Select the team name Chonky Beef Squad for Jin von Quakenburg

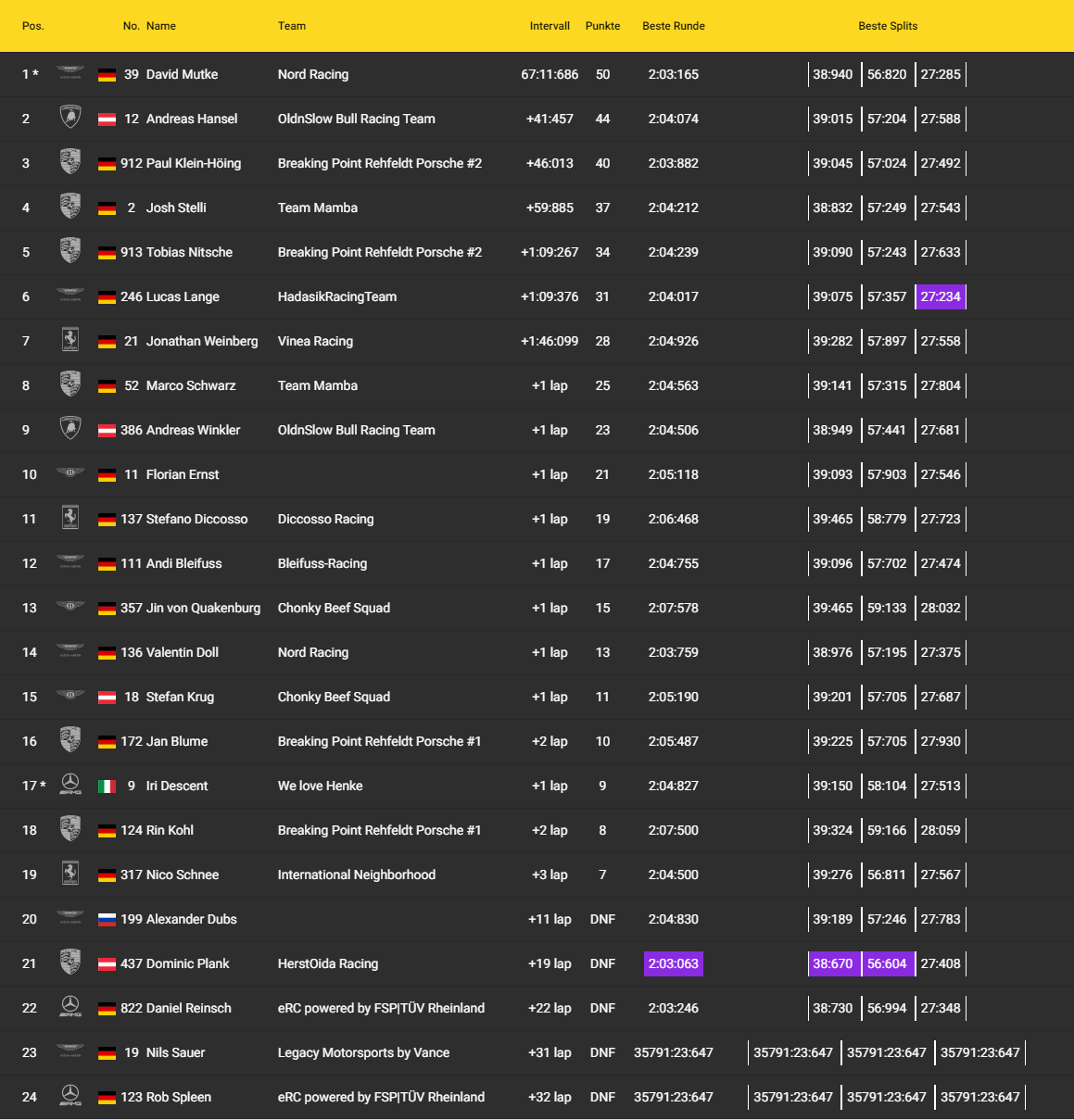tap(334, 608)
